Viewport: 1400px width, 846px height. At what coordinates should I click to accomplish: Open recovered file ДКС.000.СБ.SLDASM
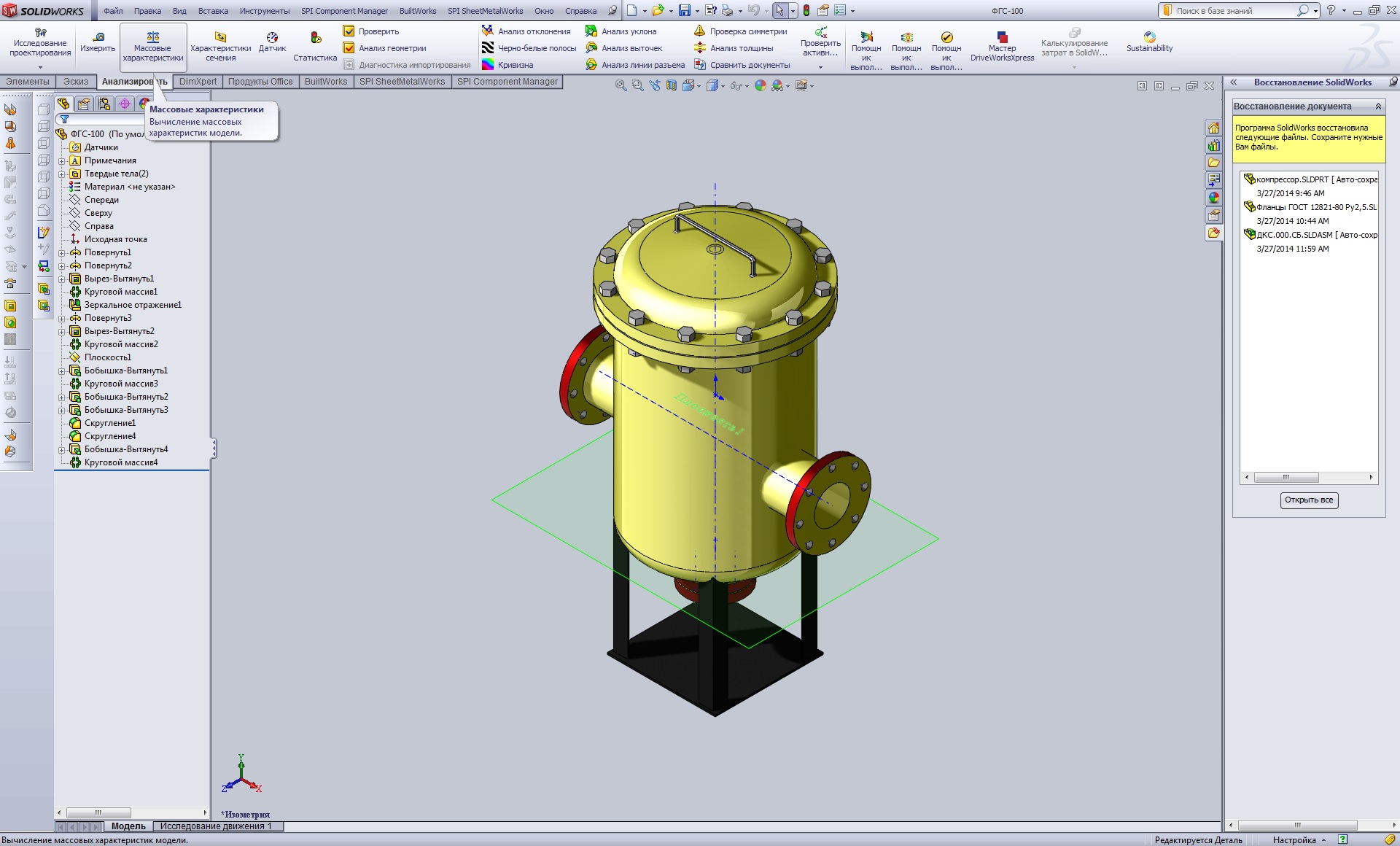pos(1310,235)
